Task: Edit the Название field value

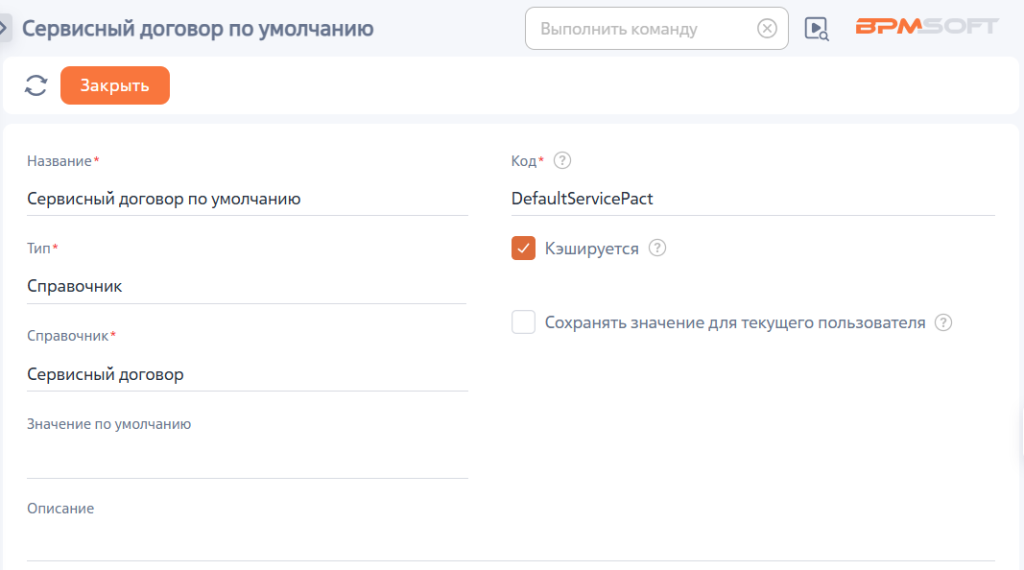Action: click(x=248, y=198)
